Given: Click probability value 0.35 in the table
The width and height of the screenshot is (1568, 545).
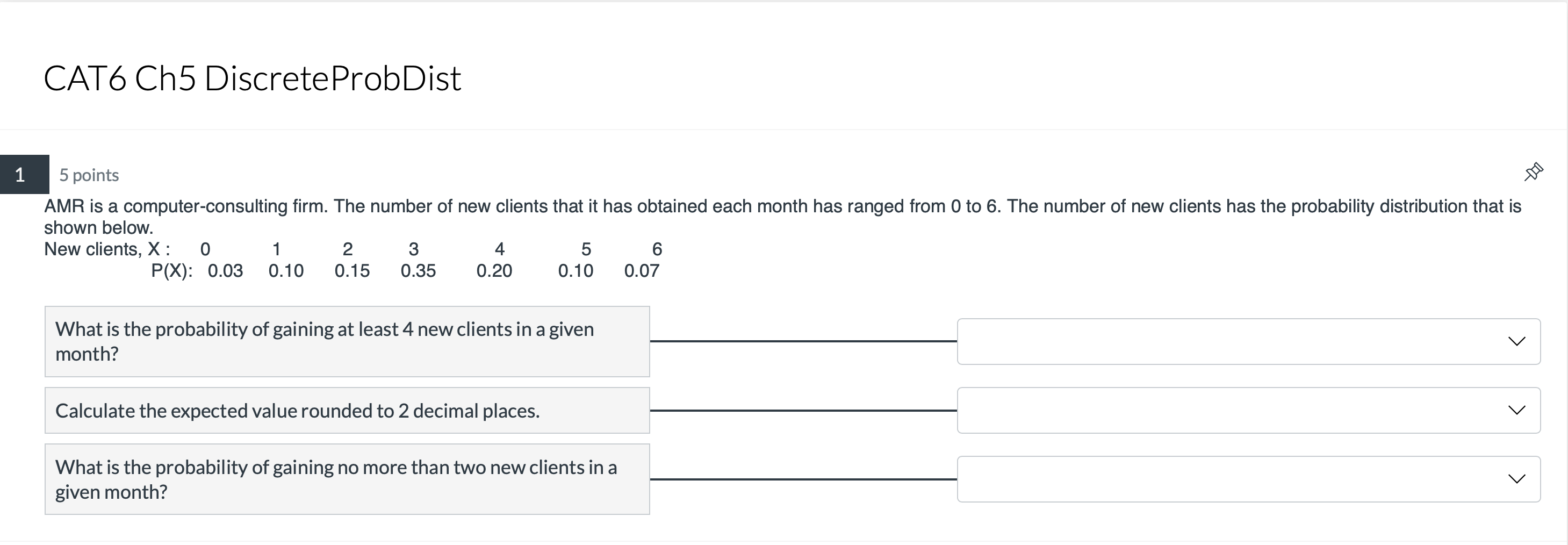Looking at the screenshot, I should coord(418,271).
